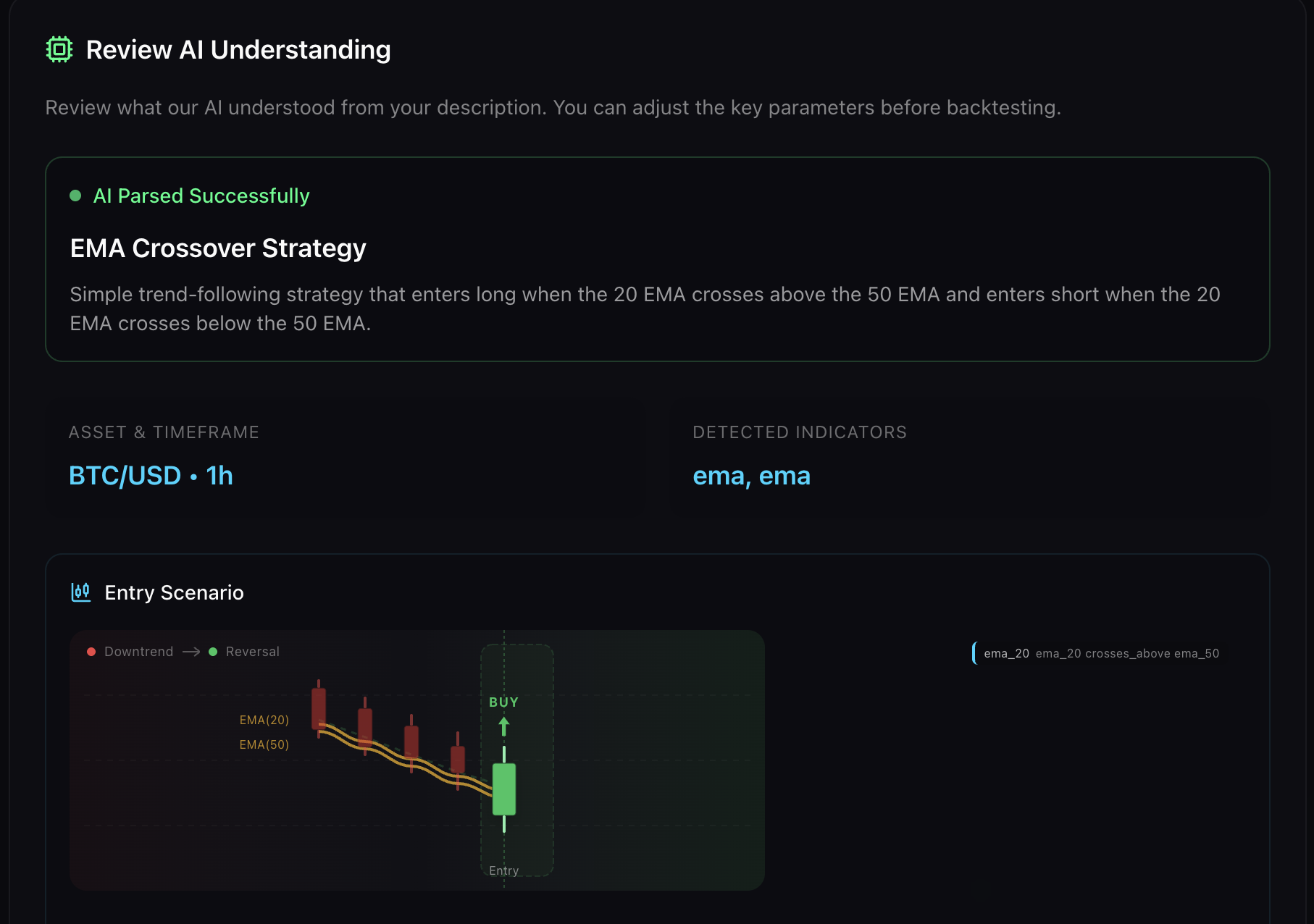Screen dimensions: 1314x924
Task: Select the BTC/USD • 1h asset value
Action: point(151,476)
